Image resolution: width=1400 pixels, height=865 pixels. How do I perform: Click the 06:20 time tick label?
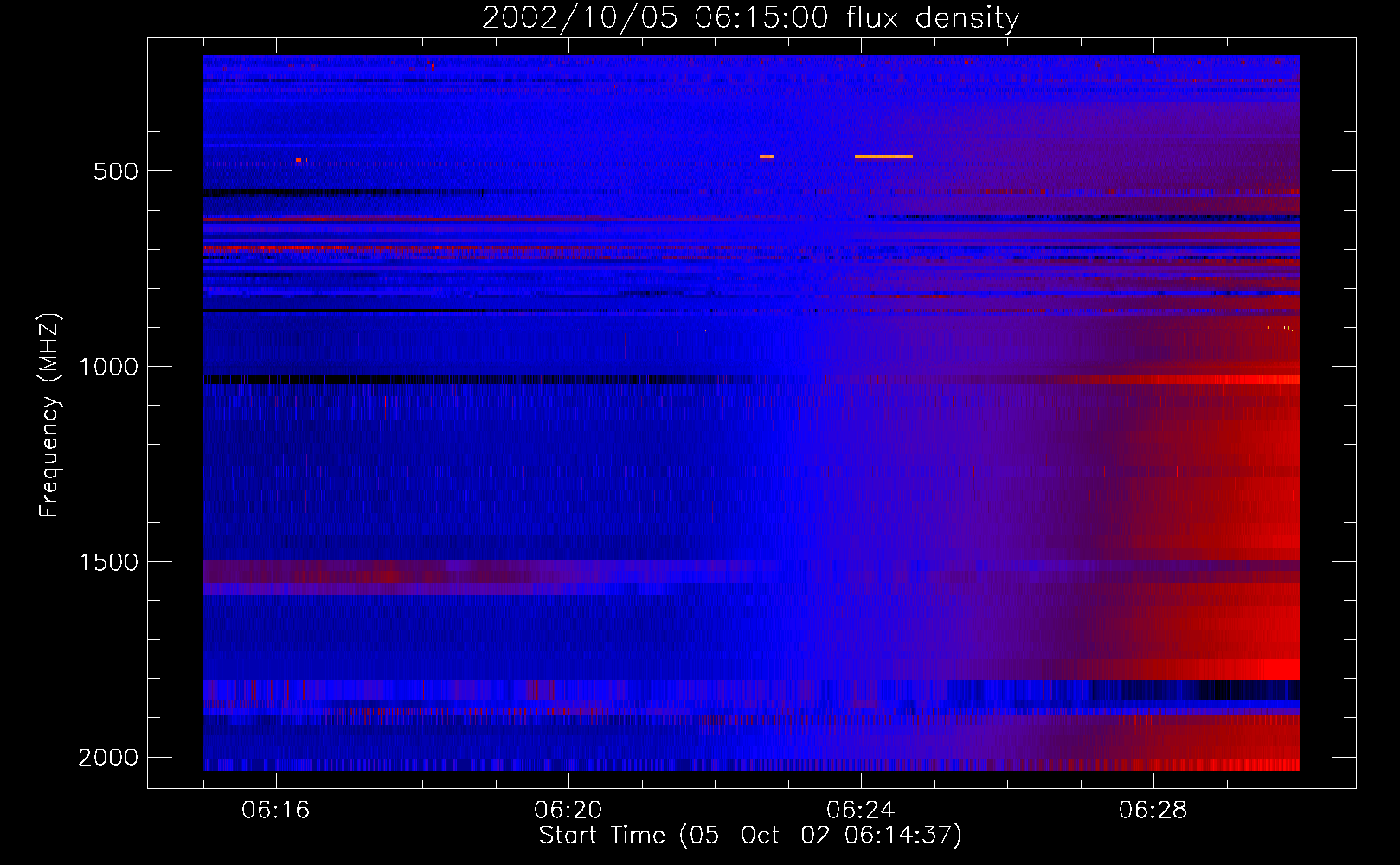(568, 811)
